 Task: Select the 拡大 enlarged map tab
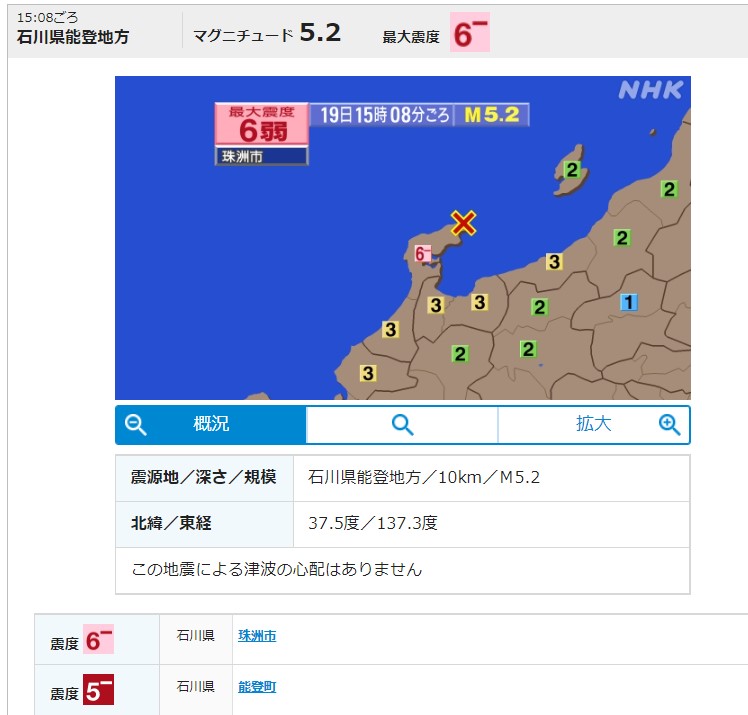pyautogui.click(x=594, y=425)
